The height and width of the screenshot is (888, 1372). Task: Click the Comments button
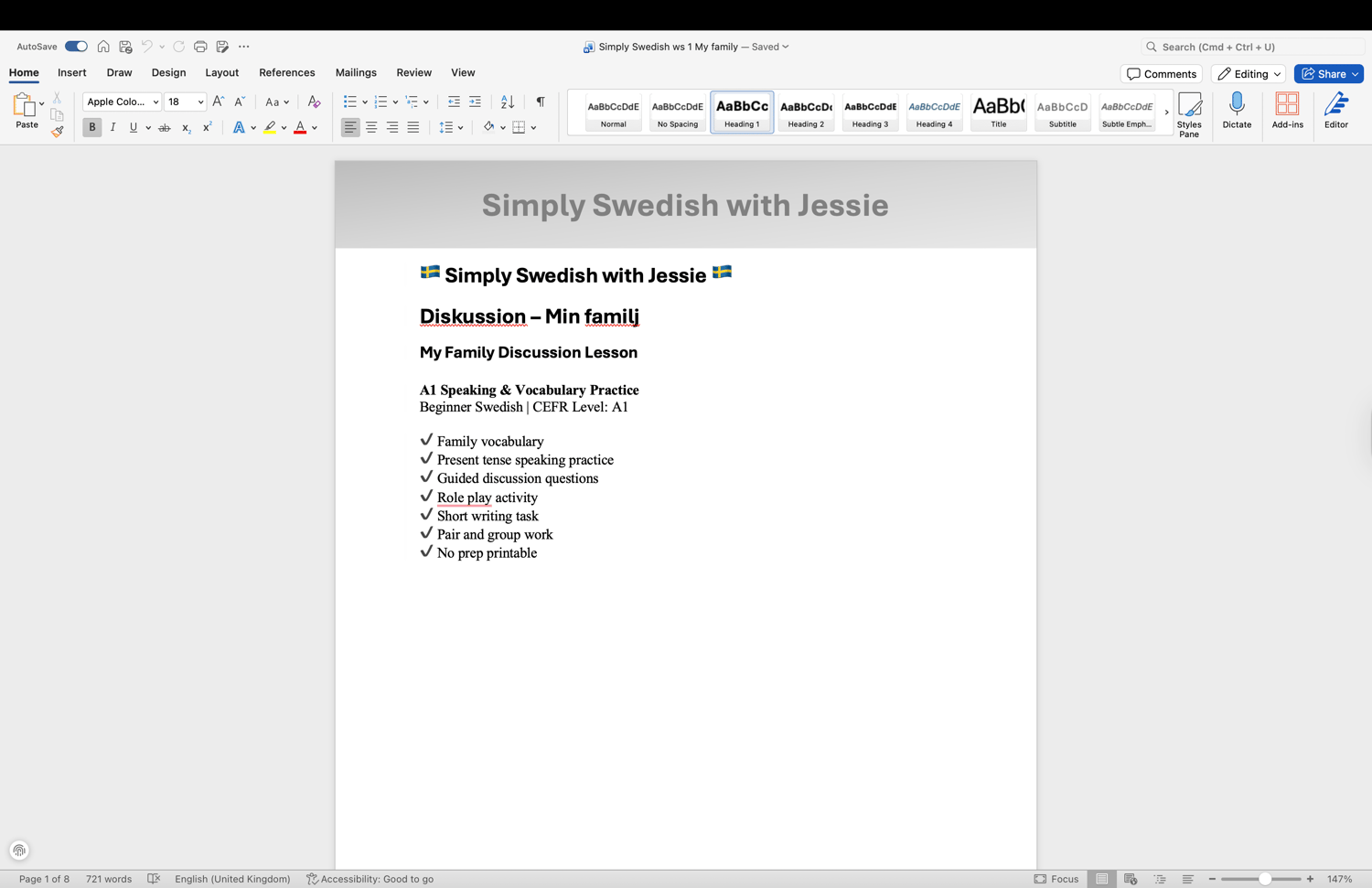click(x=1161, y=74)
